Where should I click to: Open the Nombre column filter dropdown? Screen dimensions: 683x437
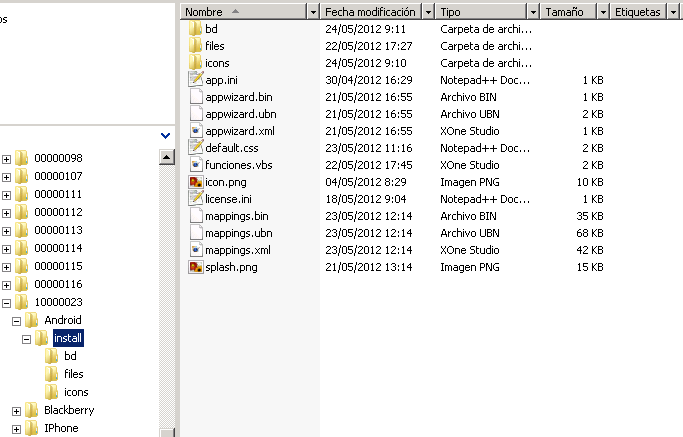(313, 12)
